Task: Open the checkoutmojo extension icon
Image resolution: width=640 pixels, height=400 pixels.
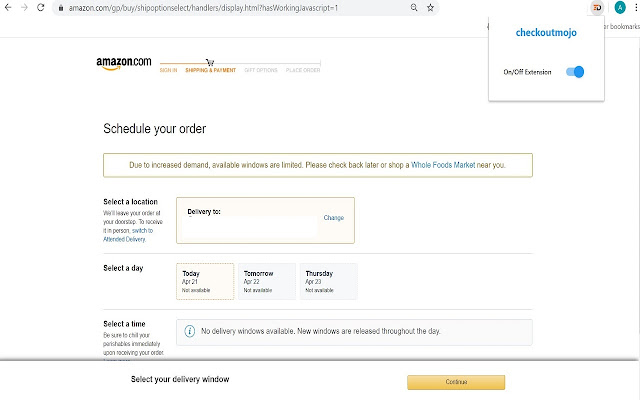Action: tap(596, 7)
